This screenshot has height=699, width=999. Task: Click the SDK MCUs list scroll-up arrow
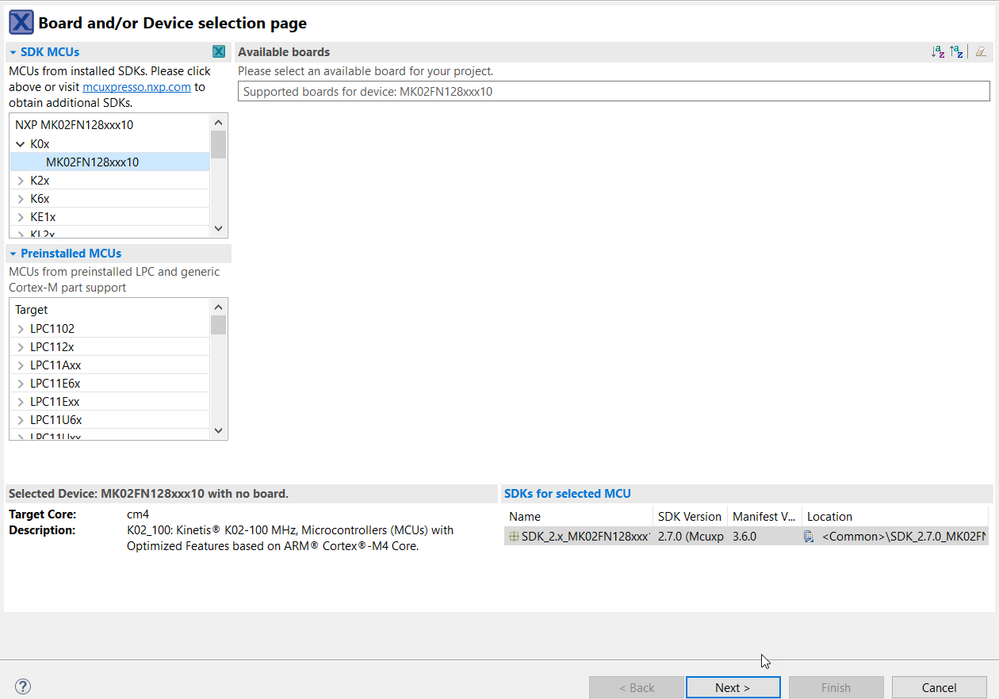tap(219, 122)
